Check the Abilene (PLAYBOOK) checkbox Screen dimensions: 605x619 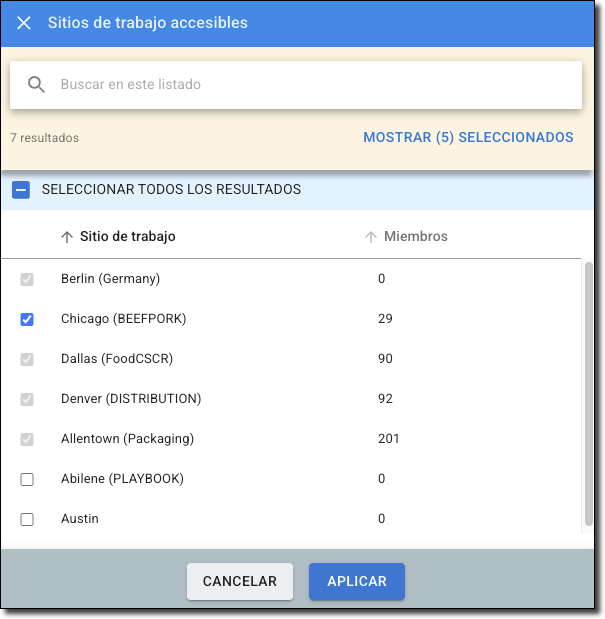[x=27, y=479]
